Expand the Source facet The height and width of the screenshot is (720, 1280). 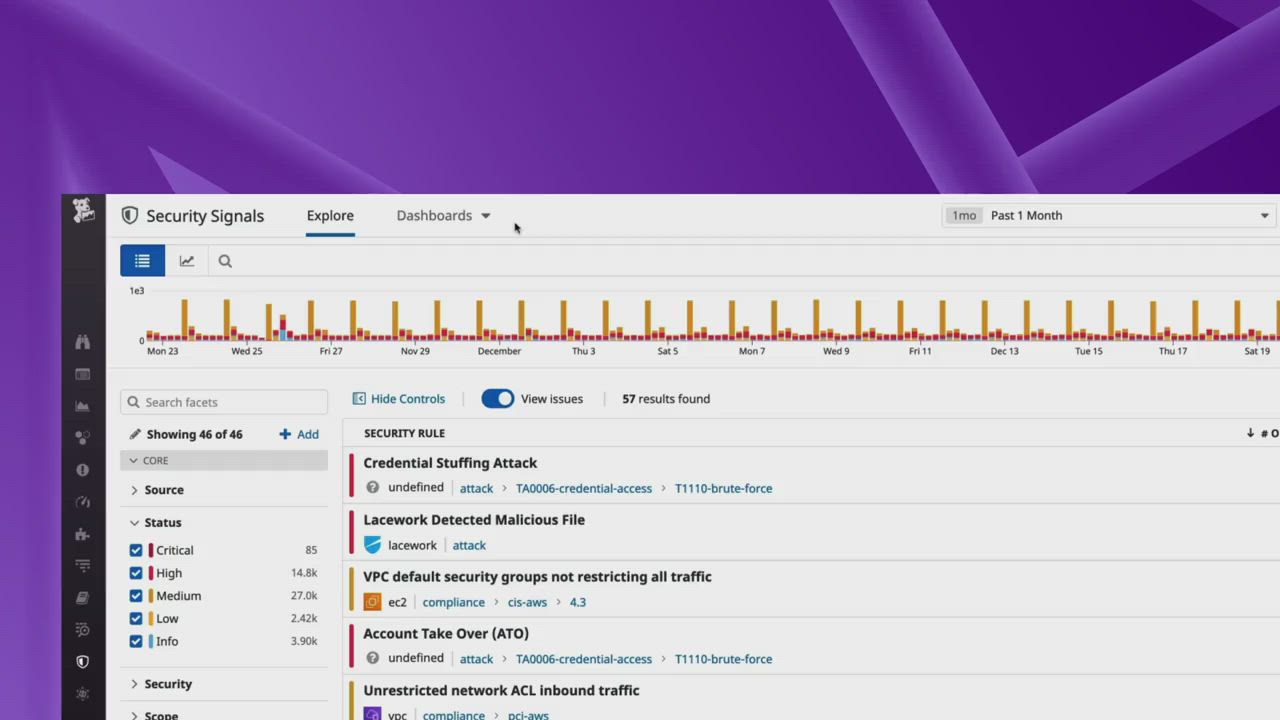point(156,490)
